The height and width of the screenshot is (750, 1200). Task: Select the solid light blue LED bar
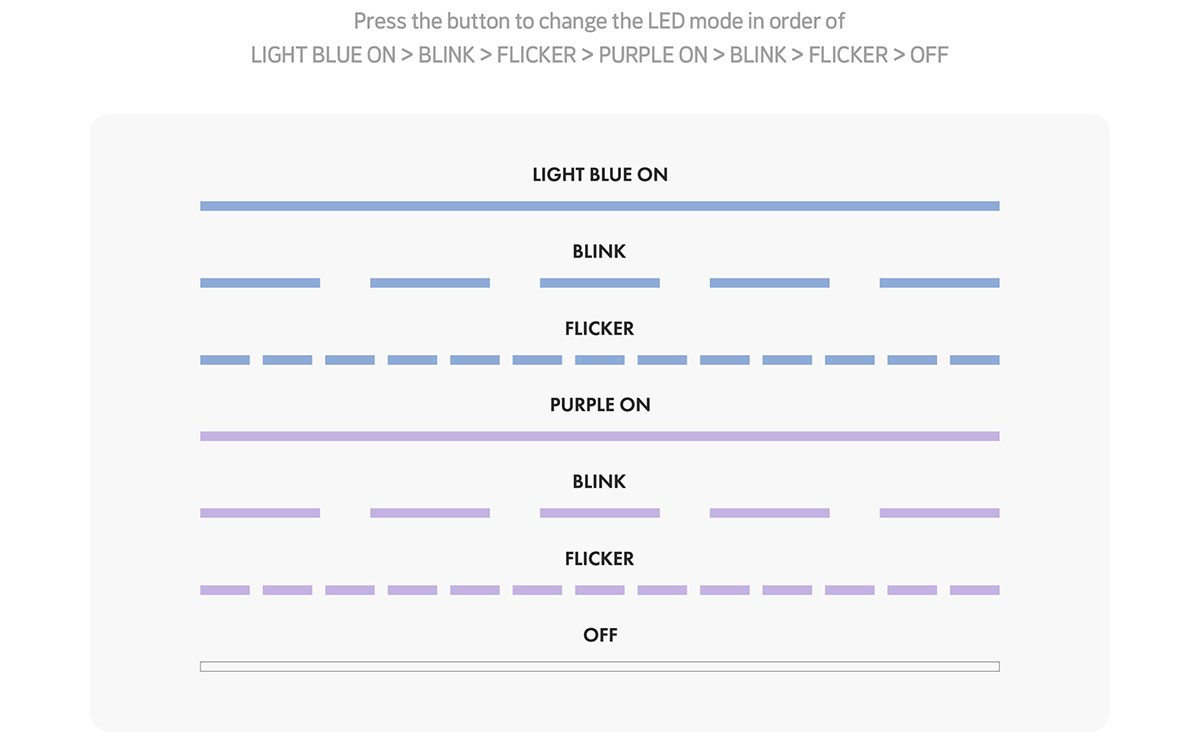tap(600, 206)
